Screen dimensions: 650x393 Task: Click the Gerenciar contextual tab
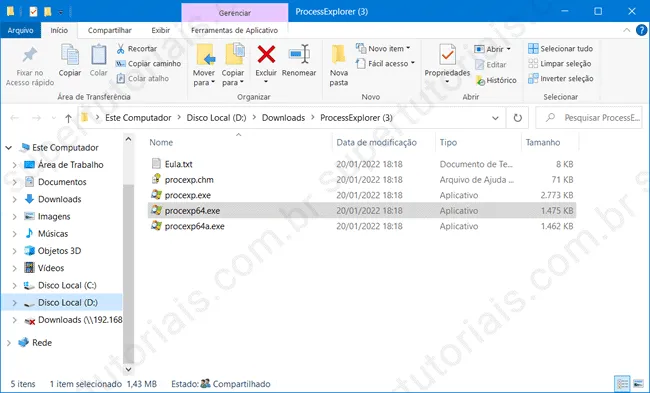tap(235, 13)
